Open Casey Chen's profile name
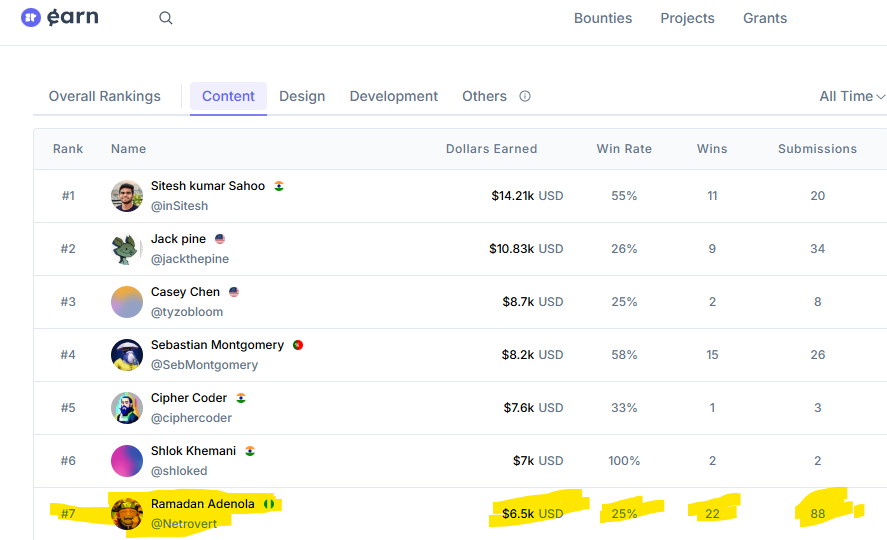Screen dimensions: 887x540 [x=185, y=292]
